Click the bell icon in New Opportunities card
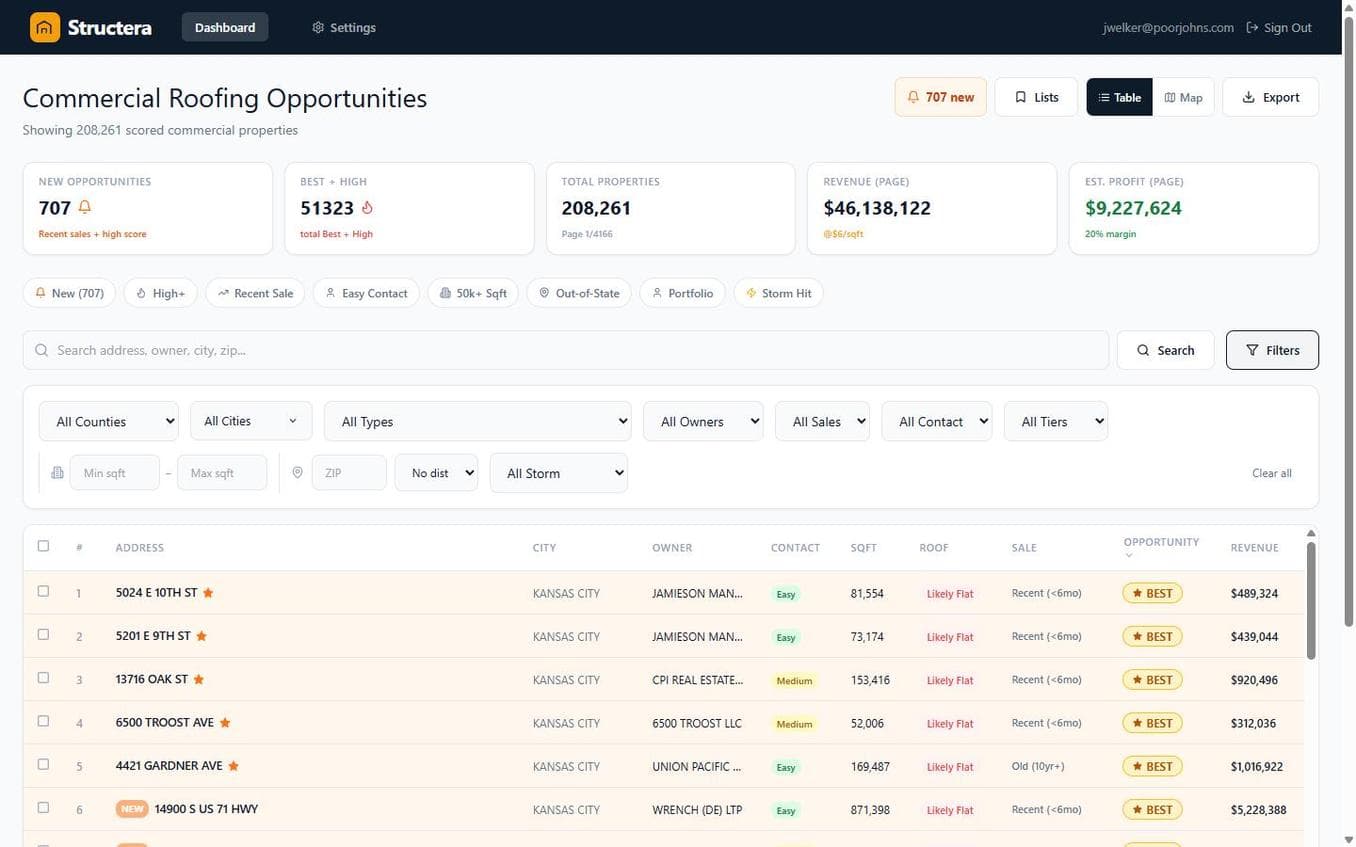The height and width of the screenshot is (847, 1356). point(85,208)
